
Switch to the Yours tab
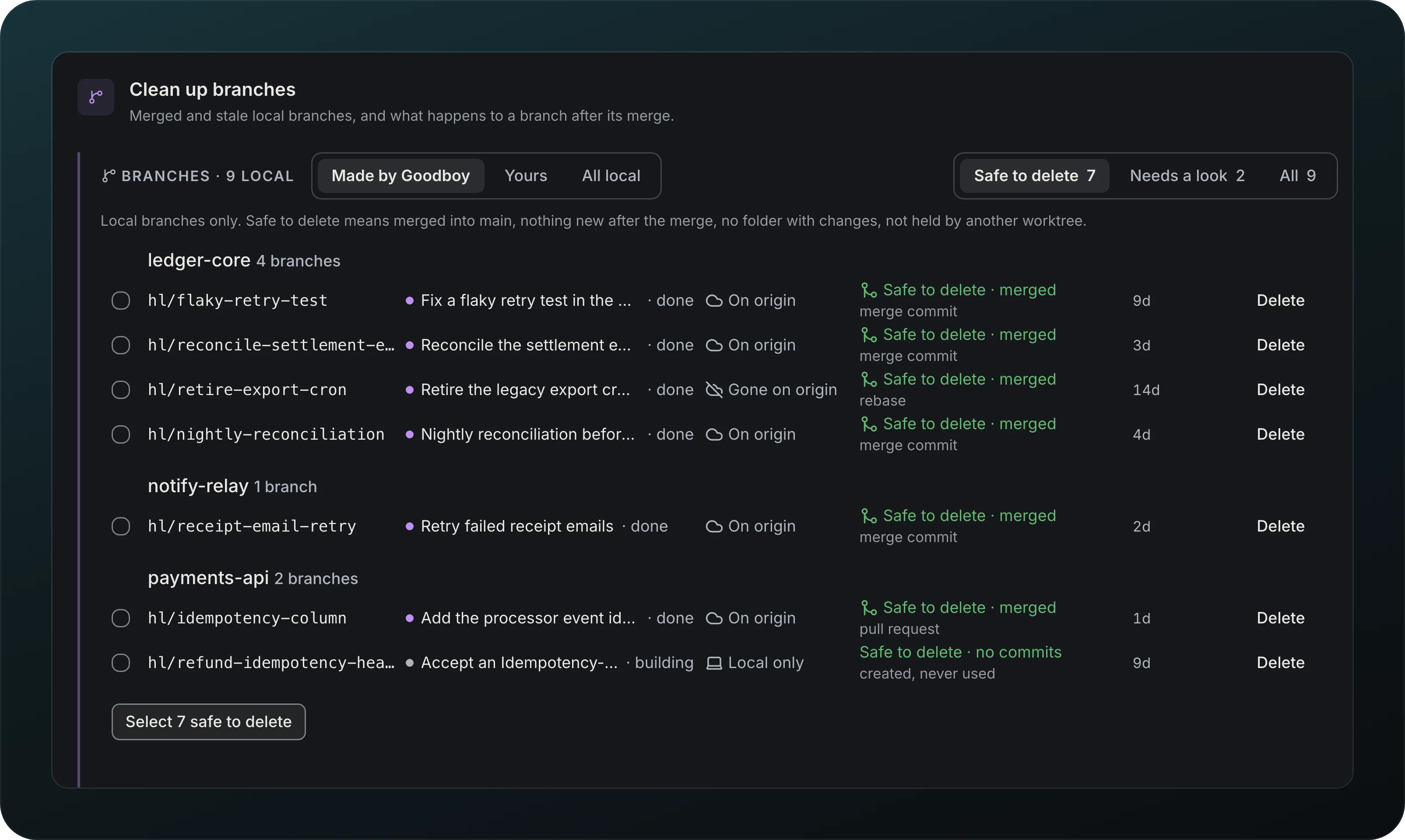526,176
